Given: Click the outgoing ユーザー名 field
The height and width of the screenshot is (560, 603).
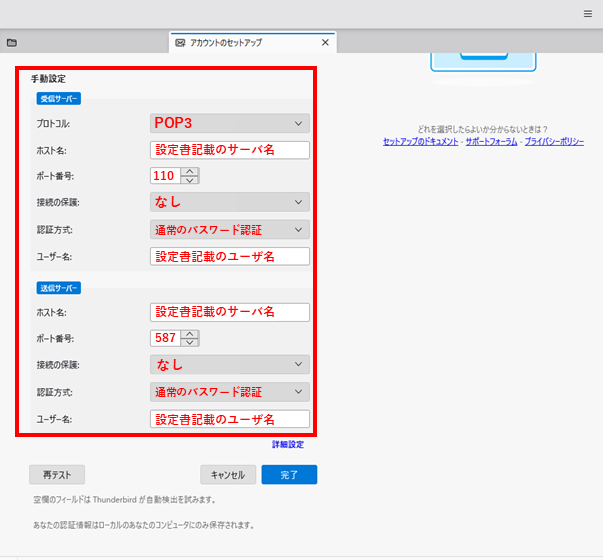Looking at the screenshot, I should click(x=229, y=418).
